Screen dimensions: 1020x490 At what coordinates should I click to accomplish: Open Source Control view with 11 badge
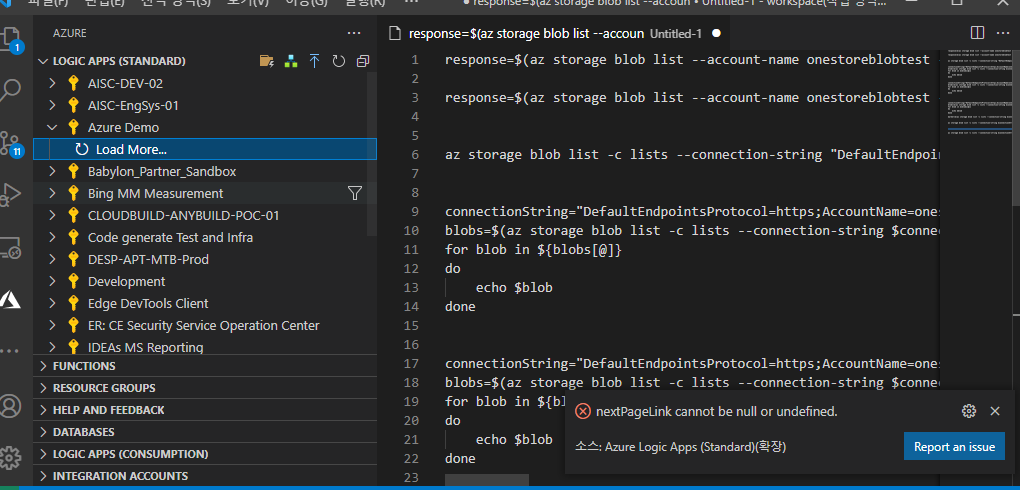[12, 144]
